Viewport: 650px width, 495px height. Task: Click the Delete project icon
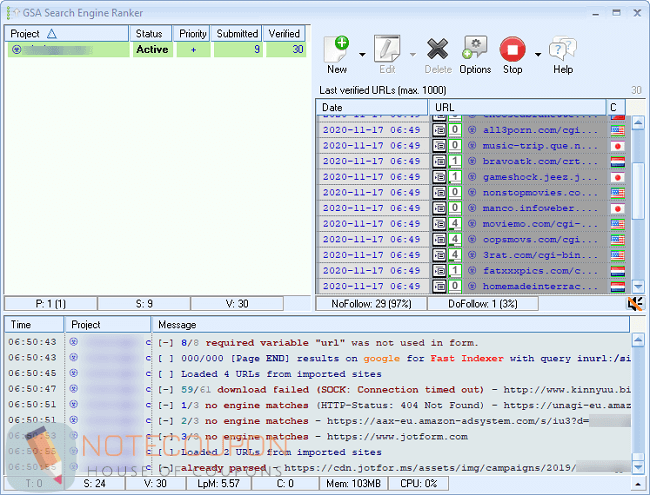click(438, 49)
